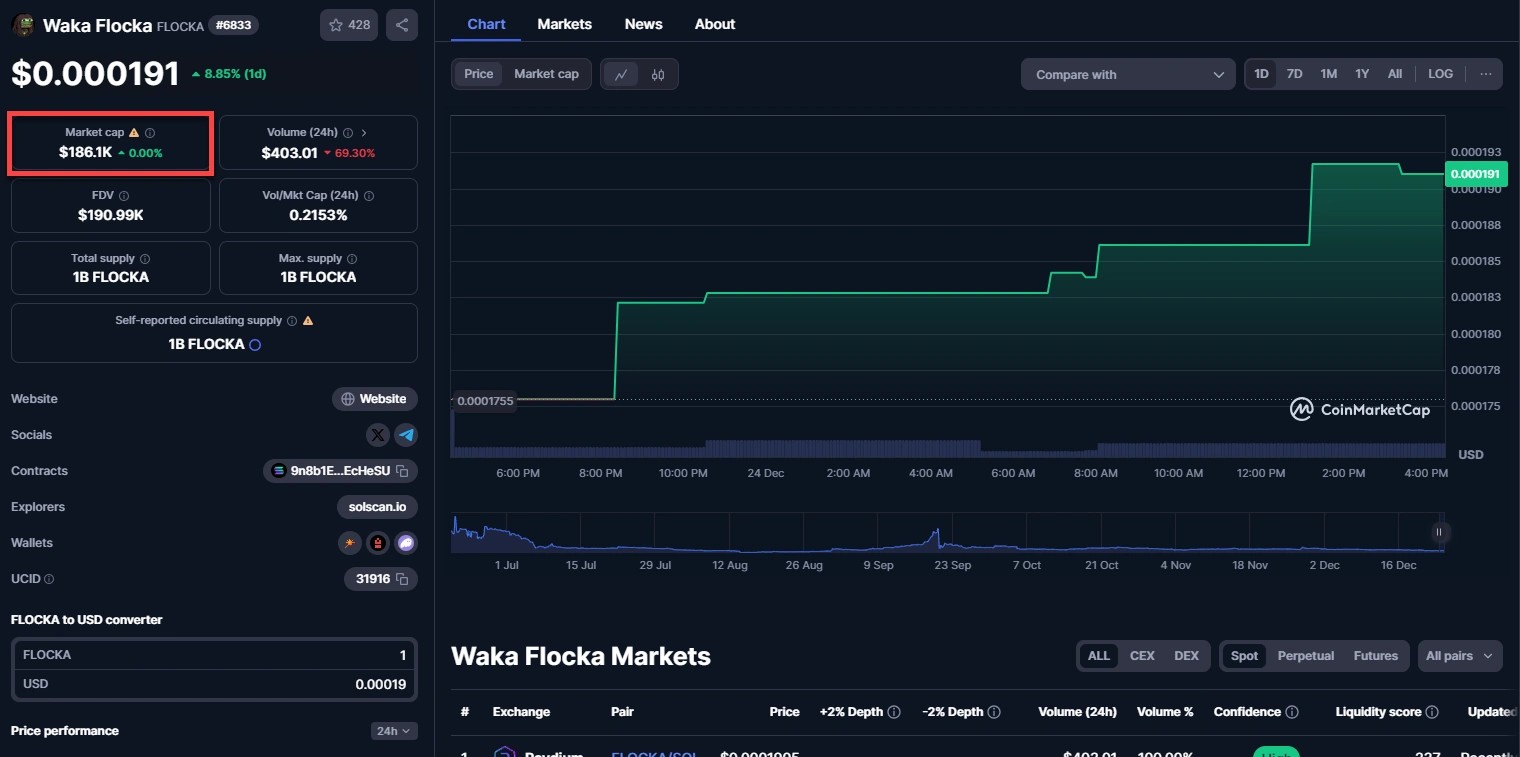Open the X (Twitter) social icon
This screenshot has height=757, width=1520.
tap(377, 435)
